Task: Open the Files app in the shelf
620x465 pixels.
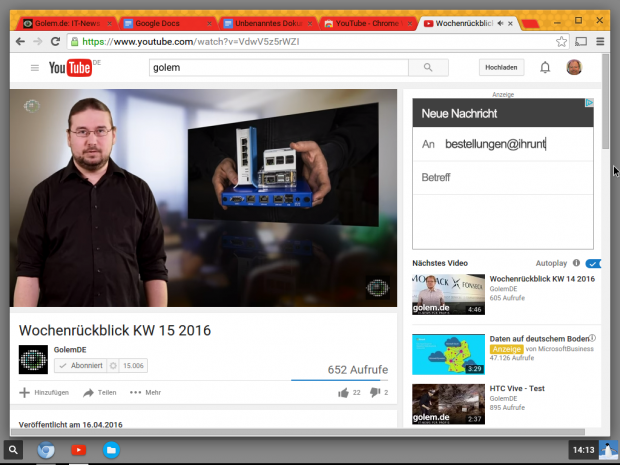Action: pyautogui.click(x=112, y=450)
